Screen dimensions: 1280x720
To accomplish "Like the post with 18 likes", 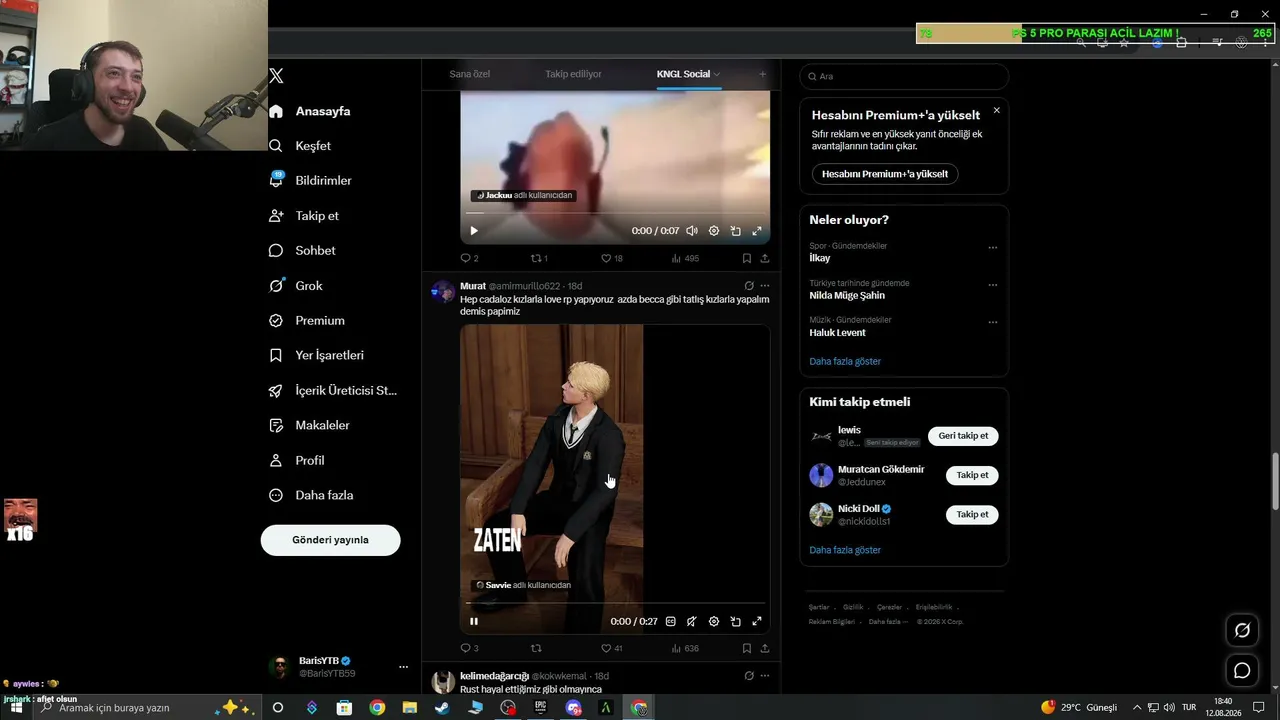I will tap(611, 258).
